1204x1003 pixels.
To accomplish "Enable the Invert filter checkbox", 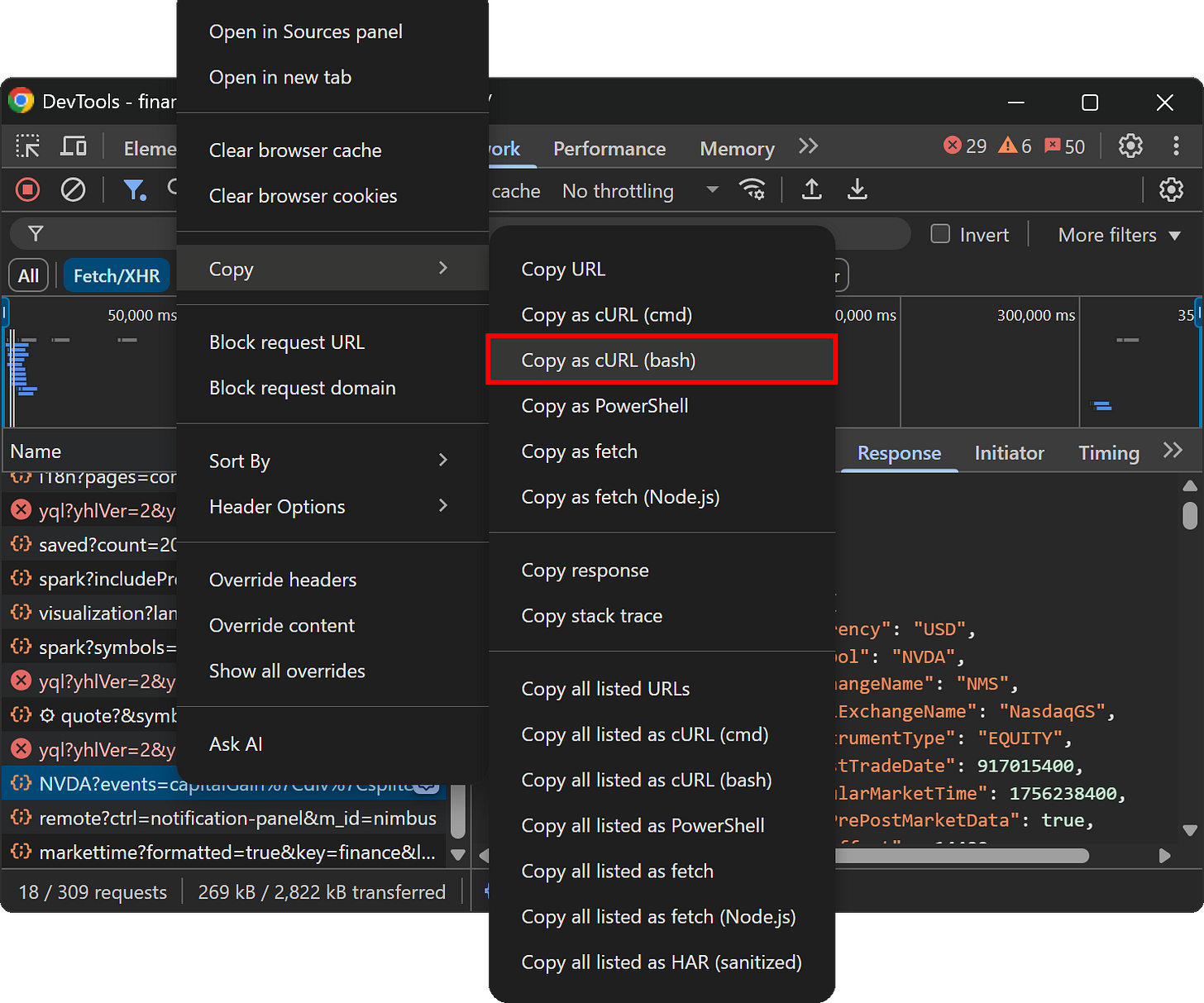I will pos(940,234).
